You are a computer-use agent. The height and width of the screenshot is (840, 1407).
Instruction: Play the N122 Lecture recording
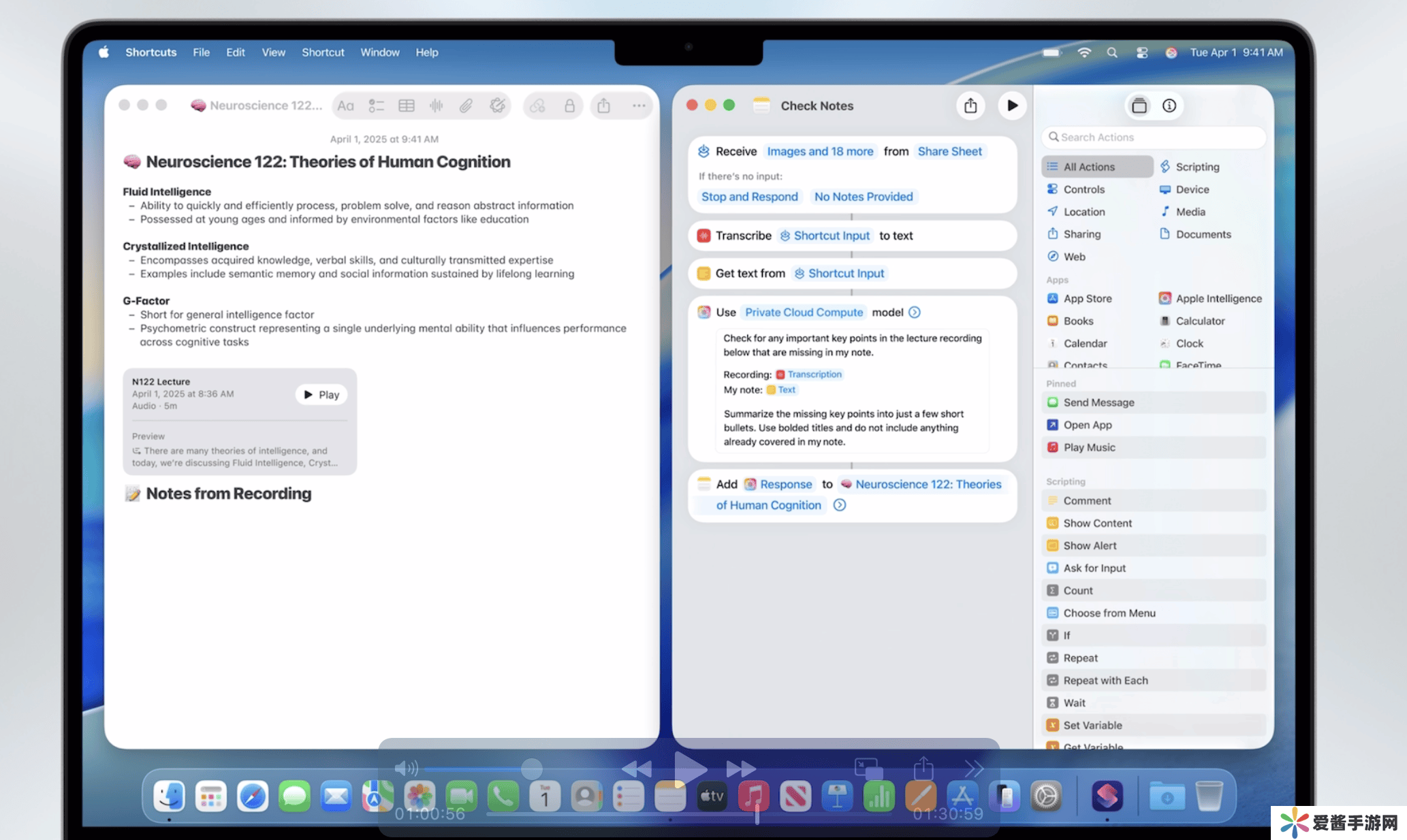coord(321,395)
